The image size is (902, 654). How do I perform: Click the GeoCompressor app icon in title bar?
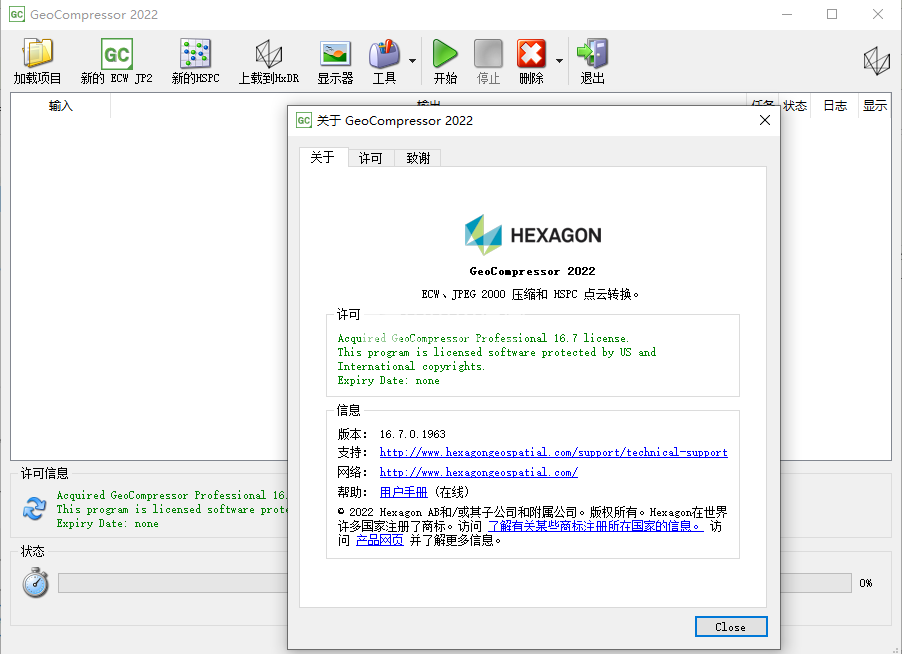pos(17,14)
